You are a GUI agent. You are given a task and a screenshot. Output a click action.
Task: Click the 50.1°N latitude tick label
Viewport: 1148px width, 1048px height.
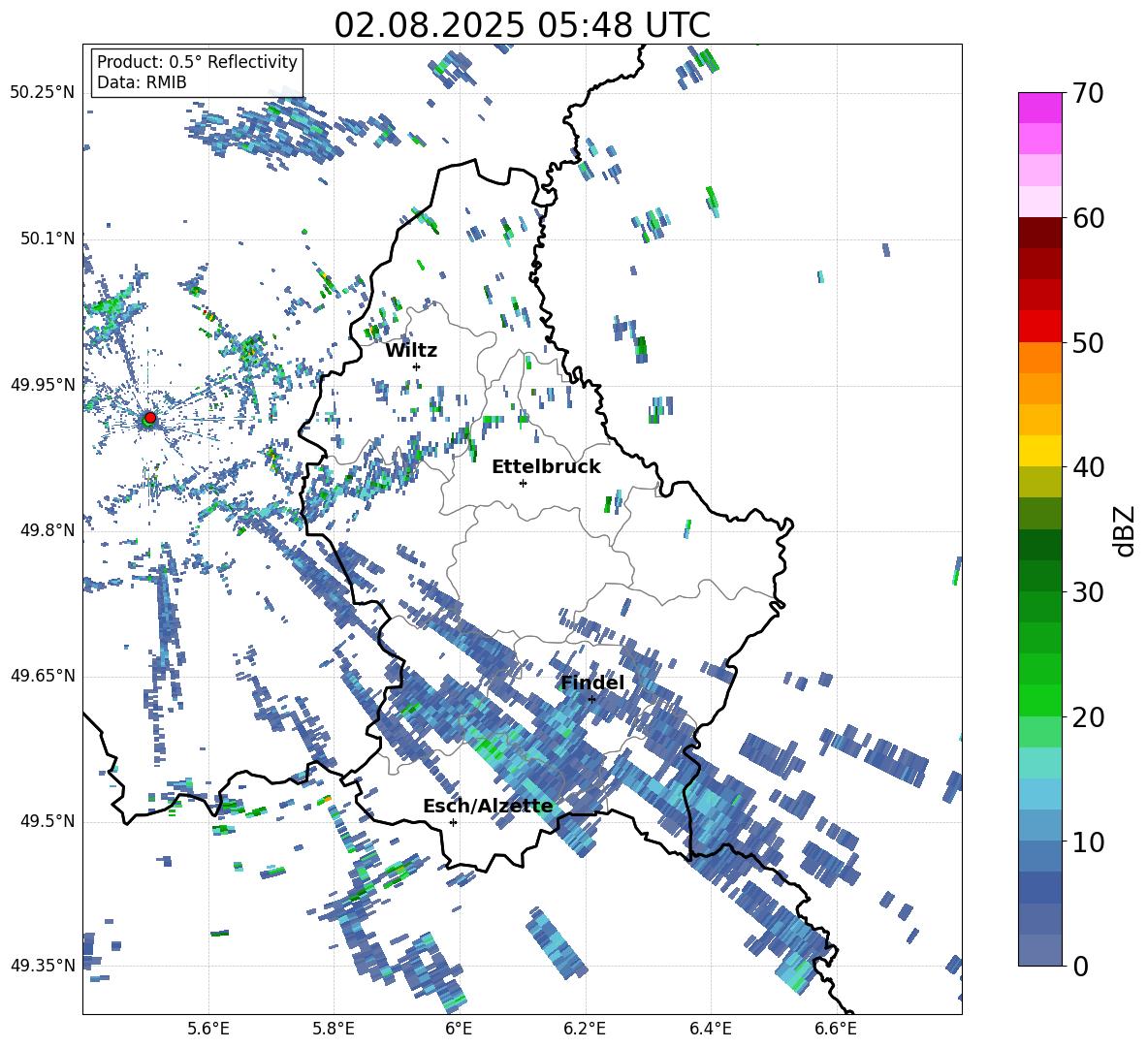pyautogui.click(x=47, y=238)
